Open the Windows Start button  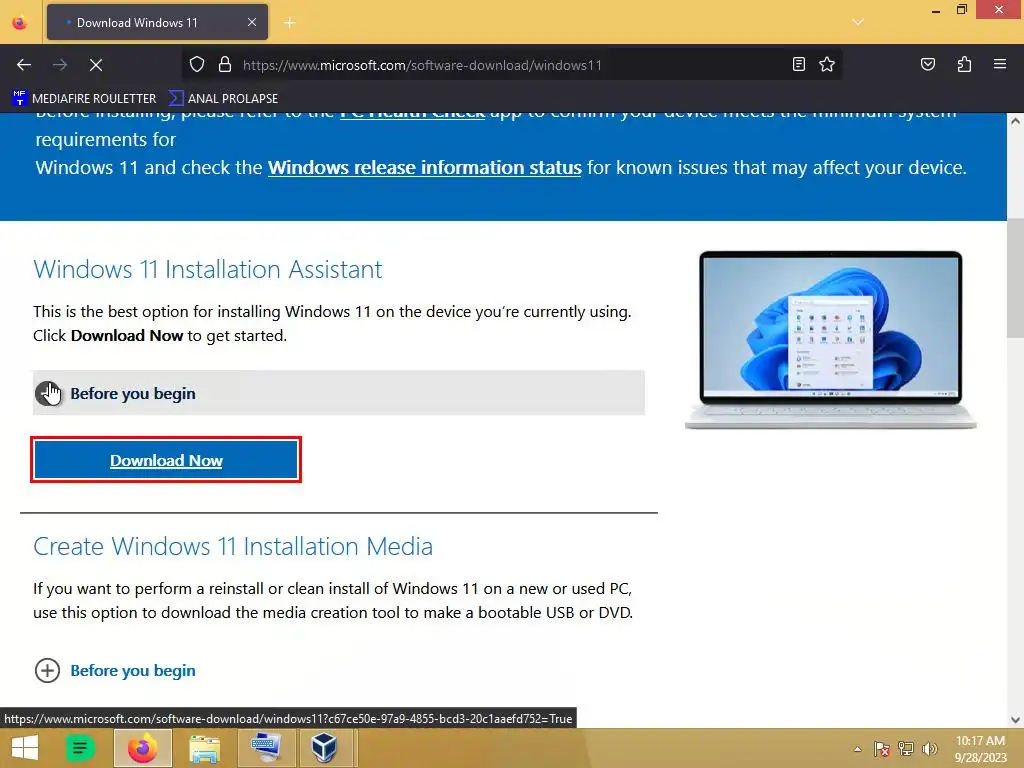[25, 748]
